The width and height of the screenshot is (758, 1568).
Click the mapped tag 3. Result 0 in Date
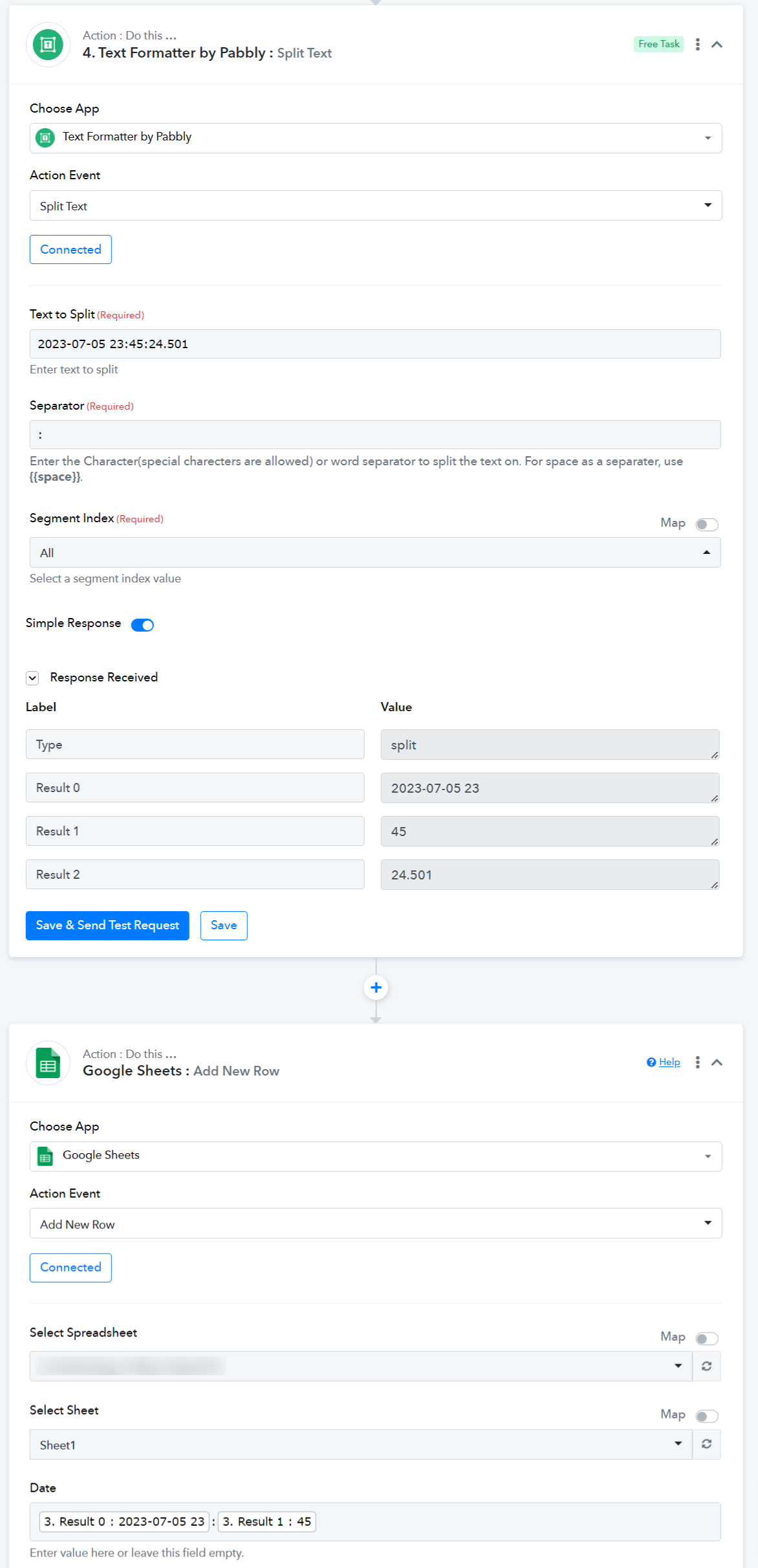[x=124, y=1521]
